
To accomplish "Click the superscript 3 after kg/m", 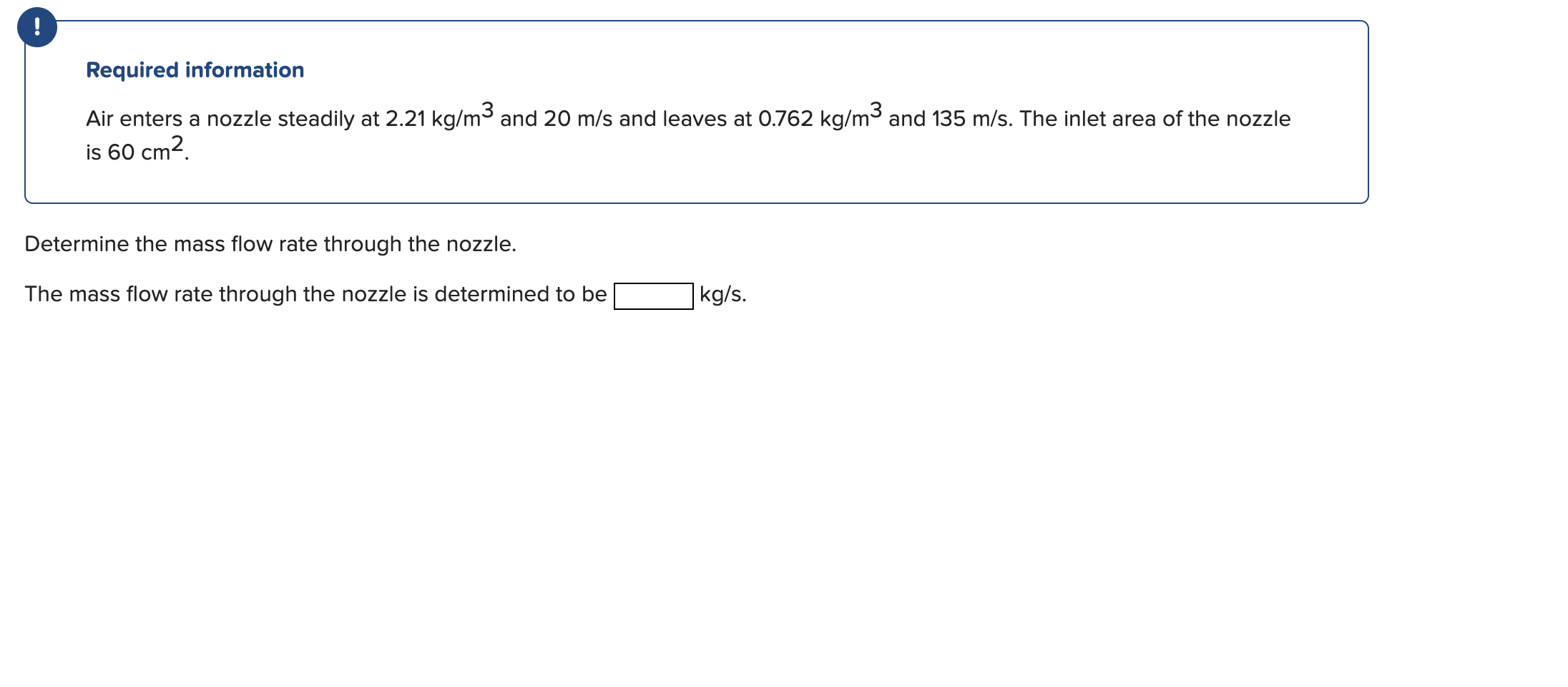I will (488, 109).
